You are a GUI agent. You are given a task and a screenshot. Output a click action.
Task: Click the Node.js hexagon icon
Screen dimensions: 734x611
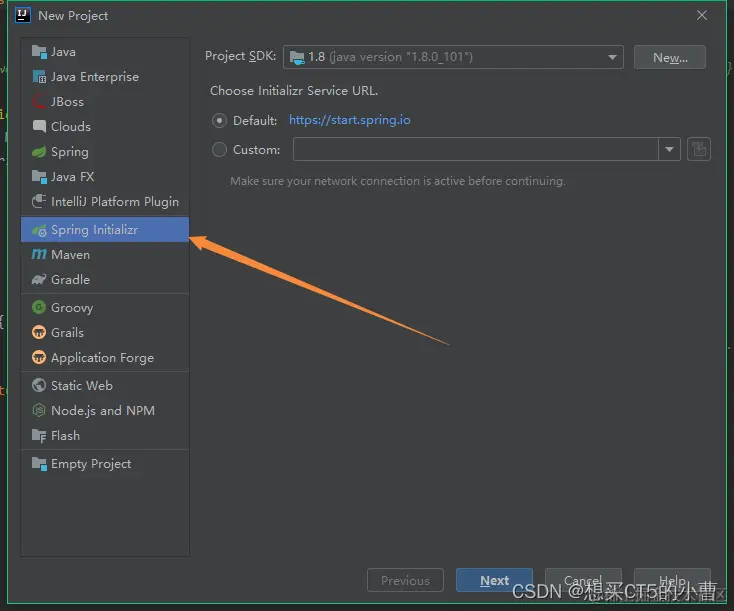click(39, 411)
